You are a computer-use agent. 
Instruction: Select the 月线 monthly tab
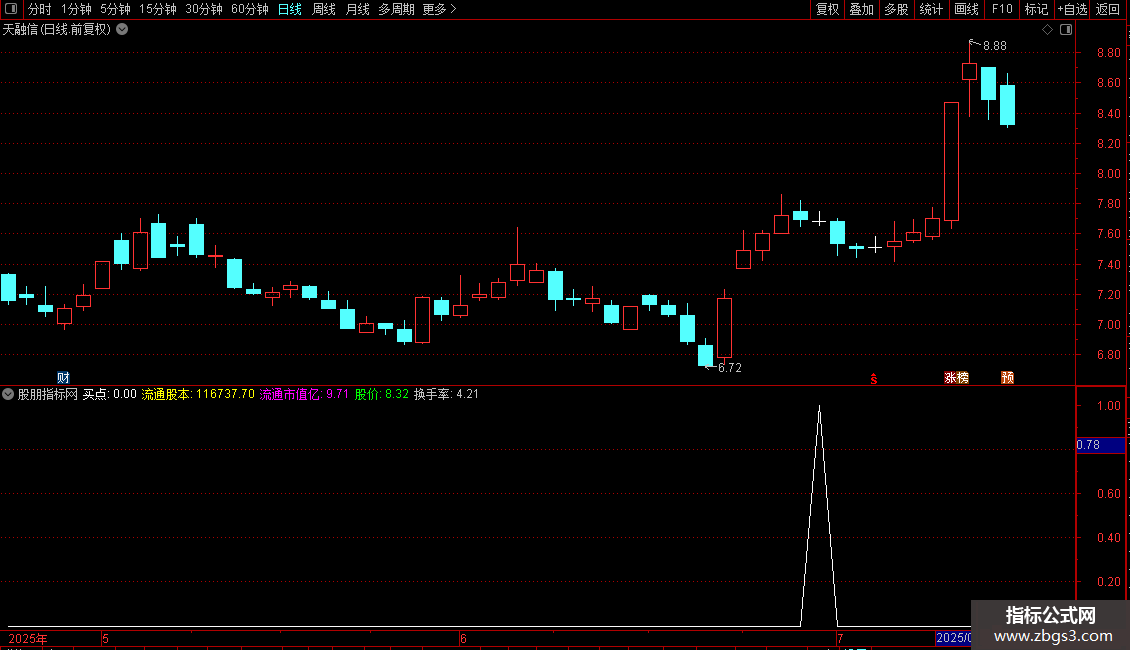click(x=357, y=9)
